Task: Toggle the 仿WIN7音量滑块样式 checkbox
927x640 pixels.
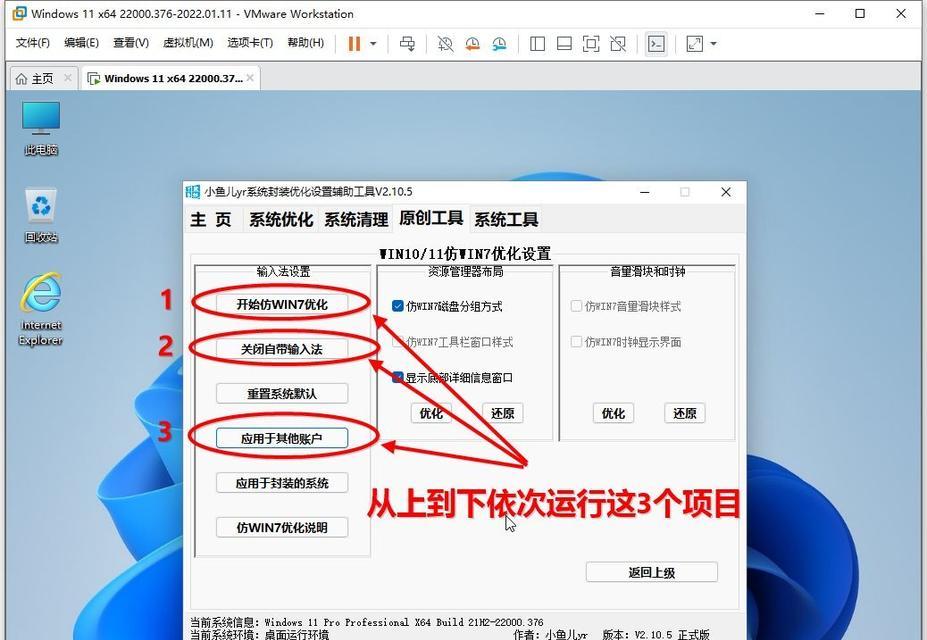Action: (x=576, y=306)
